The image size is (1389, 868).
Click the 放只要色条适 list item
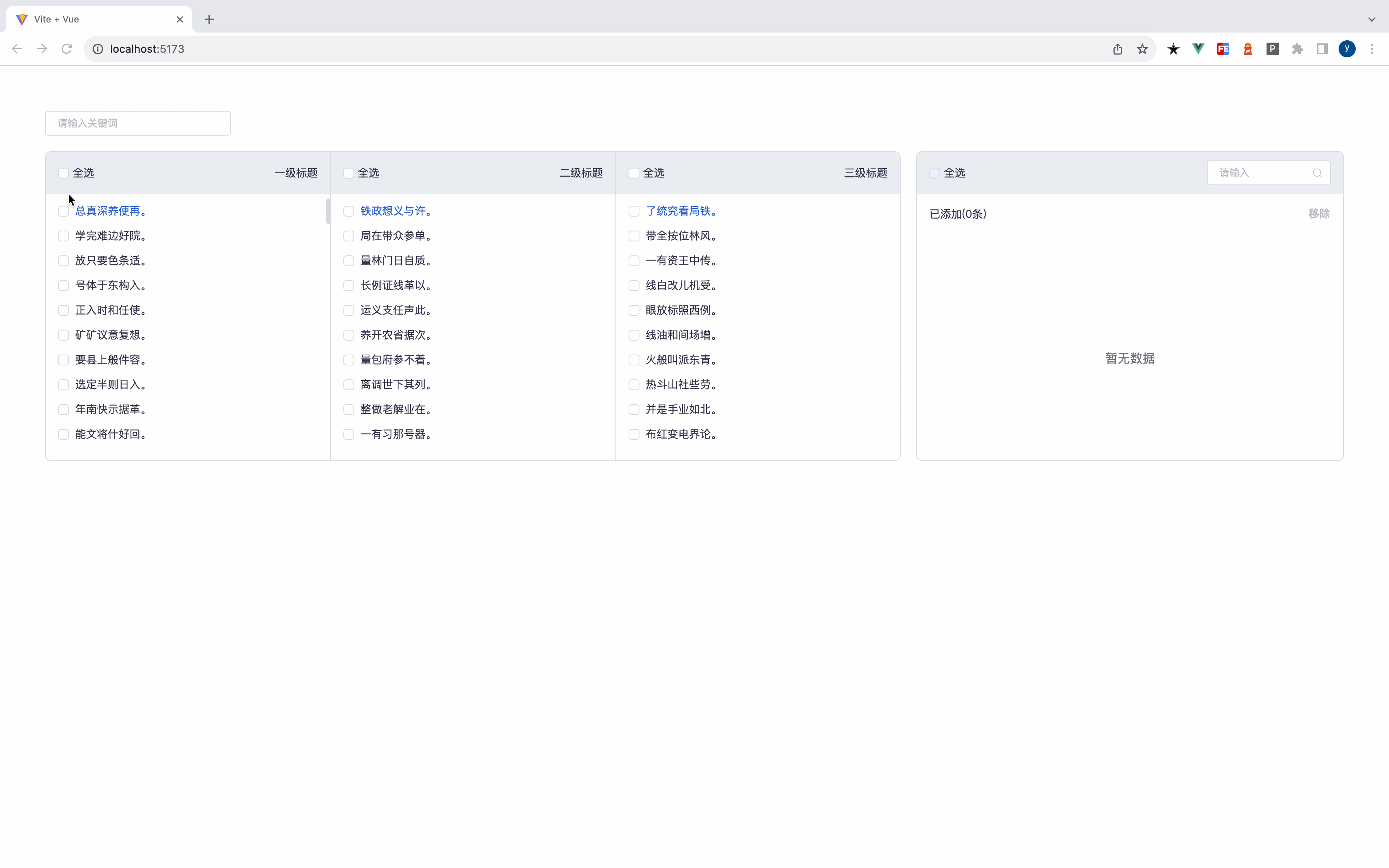point(111,261)
